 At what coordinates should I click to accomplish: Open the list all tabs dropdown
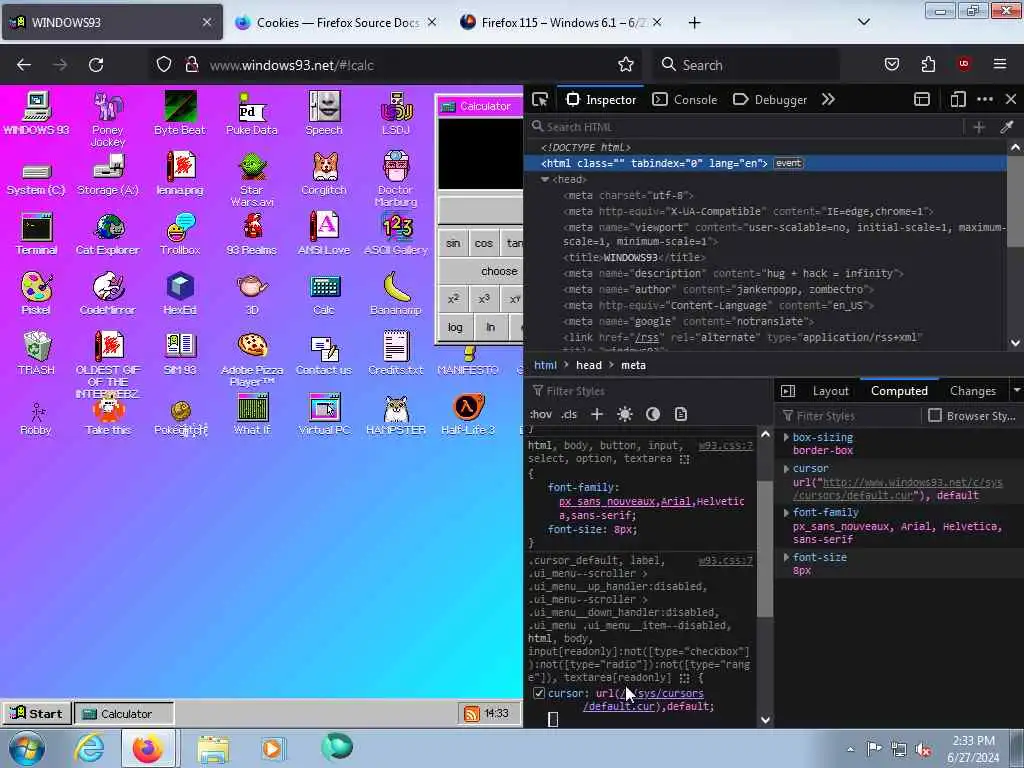(x=863, y=22)
